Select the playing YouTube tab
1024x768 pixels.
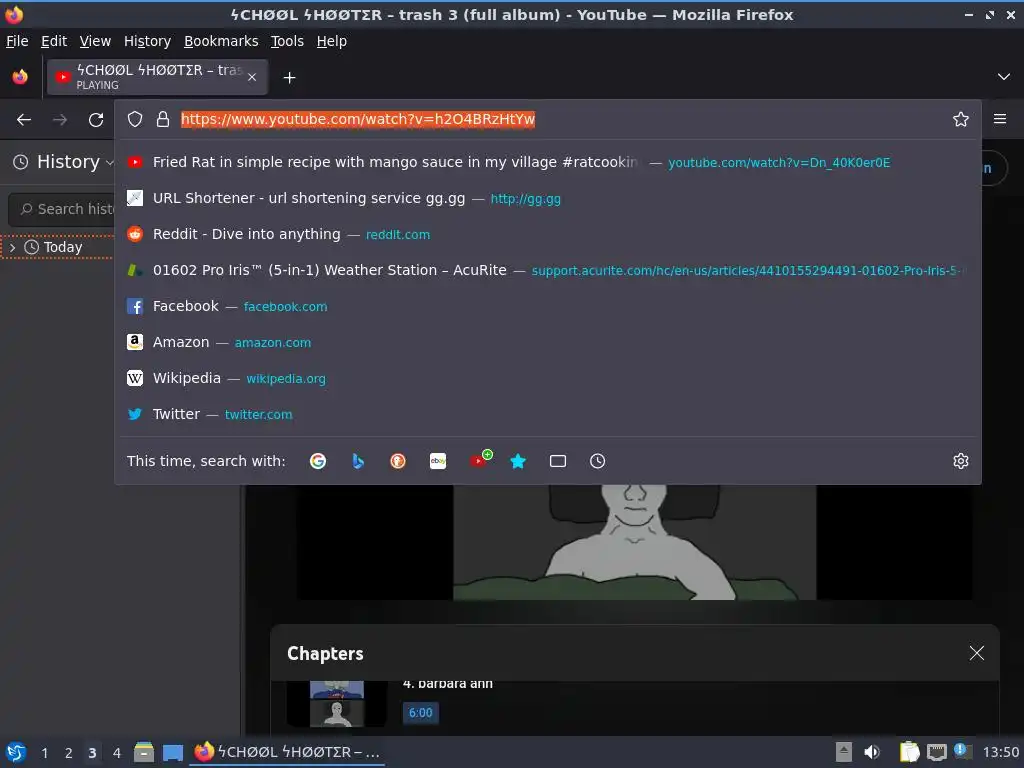[x=157, y=77]
